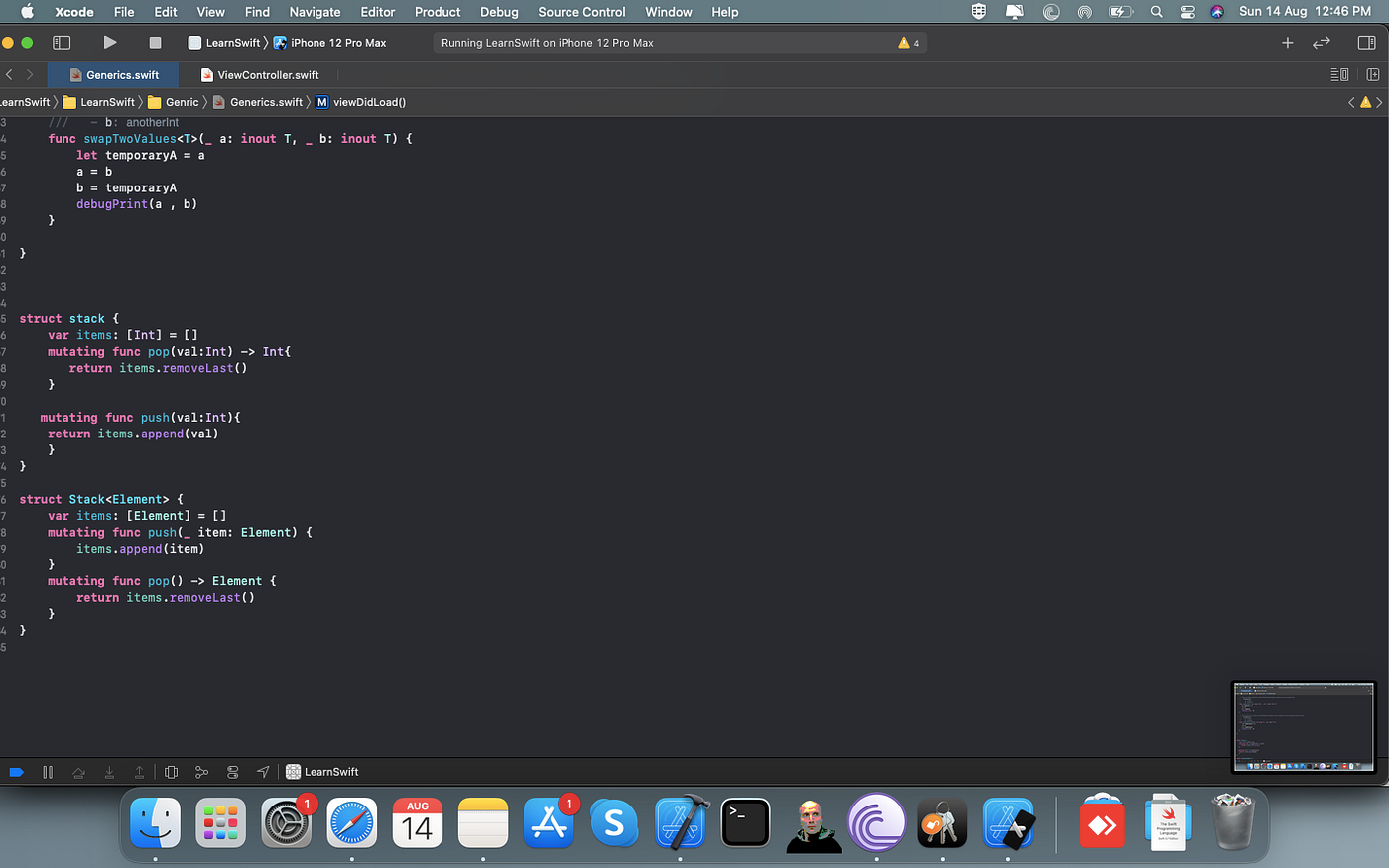1389x868 pixels.
Task: Toggle the navigator sidebar panel
Action: pyautogui.click(x=62, y=43)
